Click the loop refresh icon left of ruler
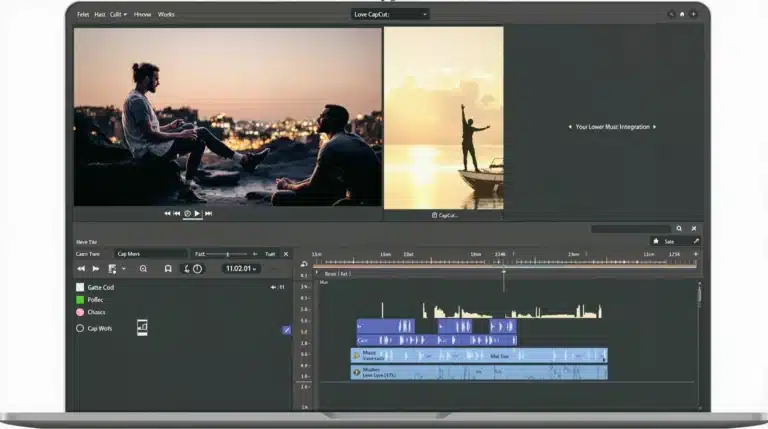 [304, 264]
